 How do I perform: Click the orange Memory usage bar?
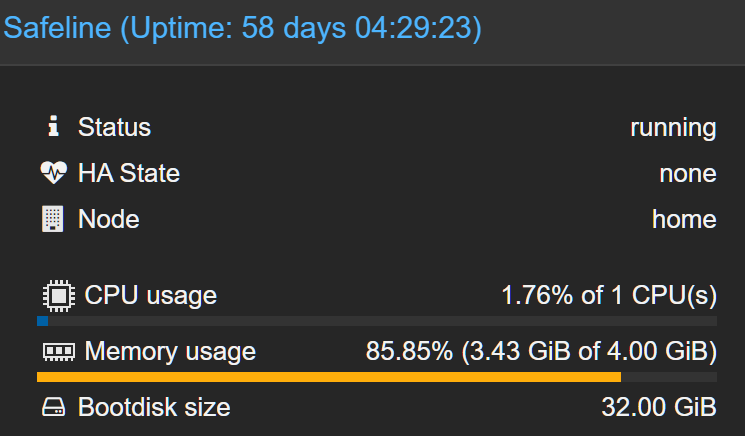click(329, 377)
